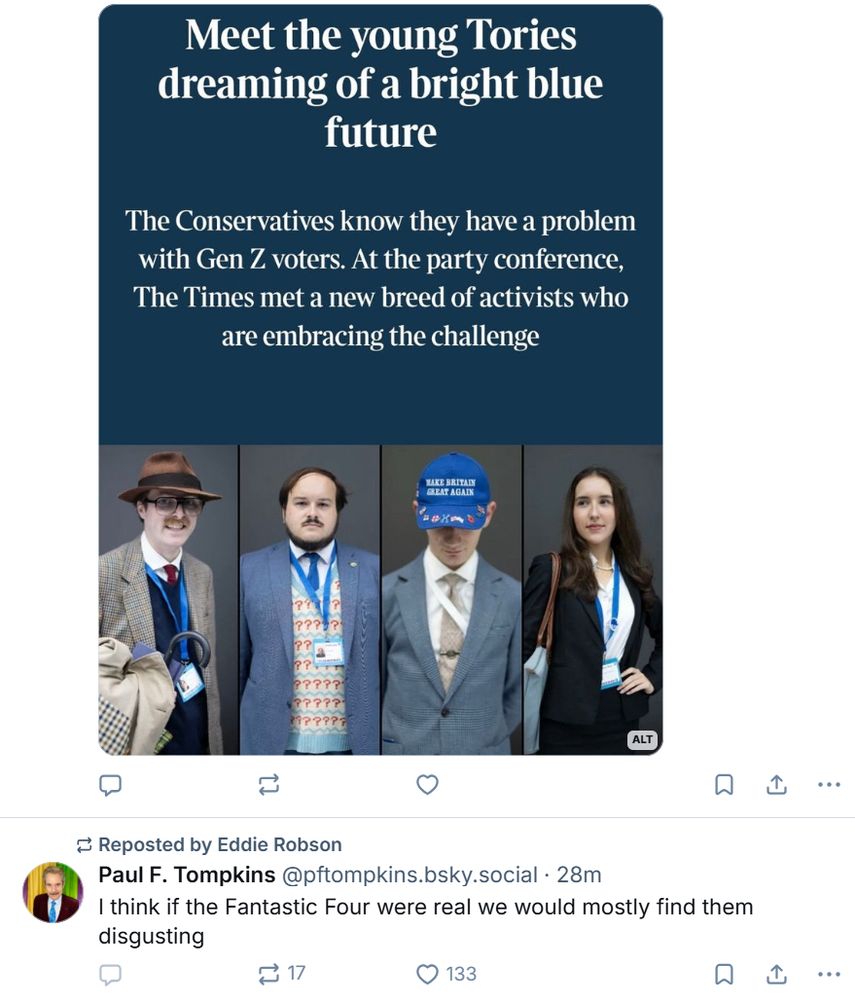Image resolution: width=855 pixels, height=1000 pixels.
Task: Repost the Fantastic Four post with 17 reposts
Action: point(281,974)
